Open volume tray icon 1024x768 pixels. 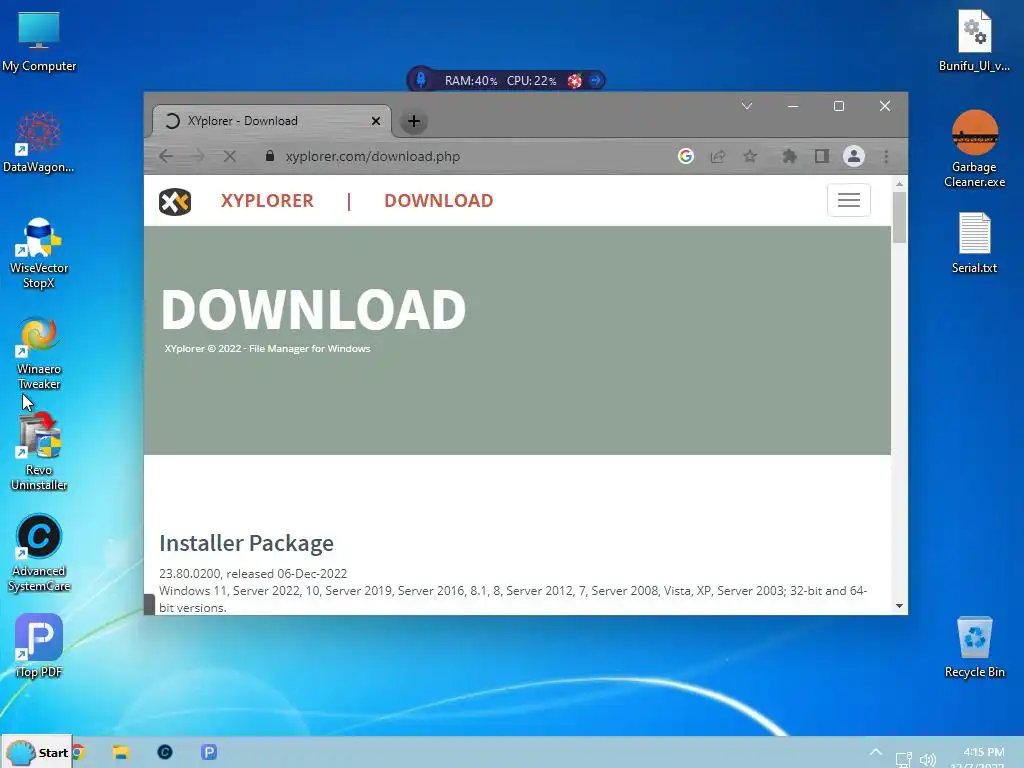pyautogui.click(x=927, y=760)
